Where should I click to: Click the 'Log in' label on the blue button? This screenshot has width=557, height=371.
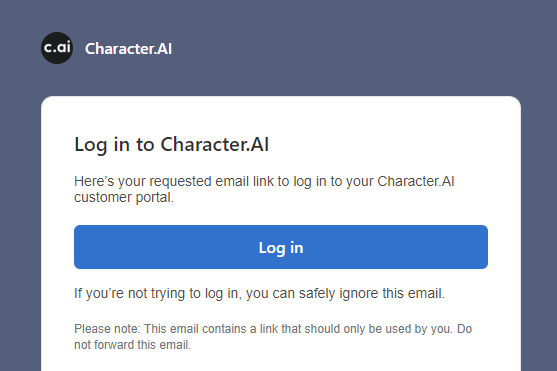tap(281, 248)
